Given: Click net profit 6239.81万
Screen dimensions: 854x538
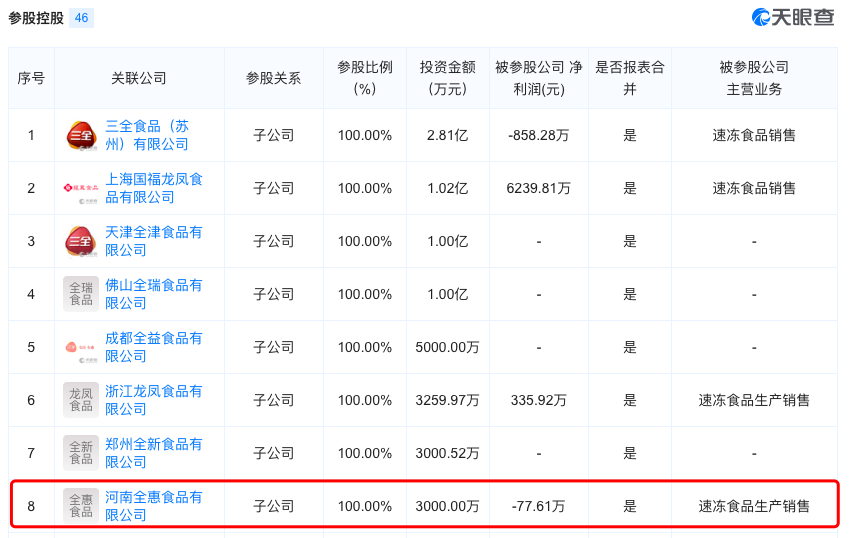Looking at the screenshot, I should point(539,188).
